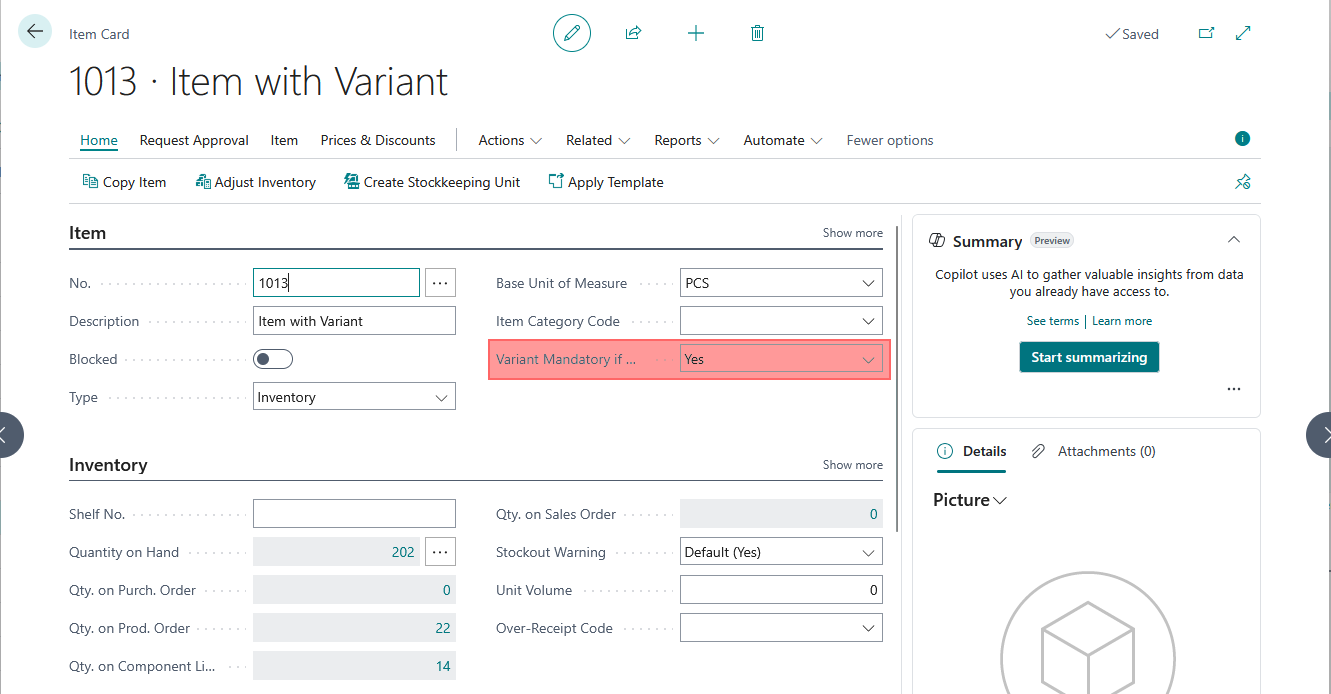Expand the Automate menu
This screenshot has height=694, width=1331.
[x=783, y=140]
